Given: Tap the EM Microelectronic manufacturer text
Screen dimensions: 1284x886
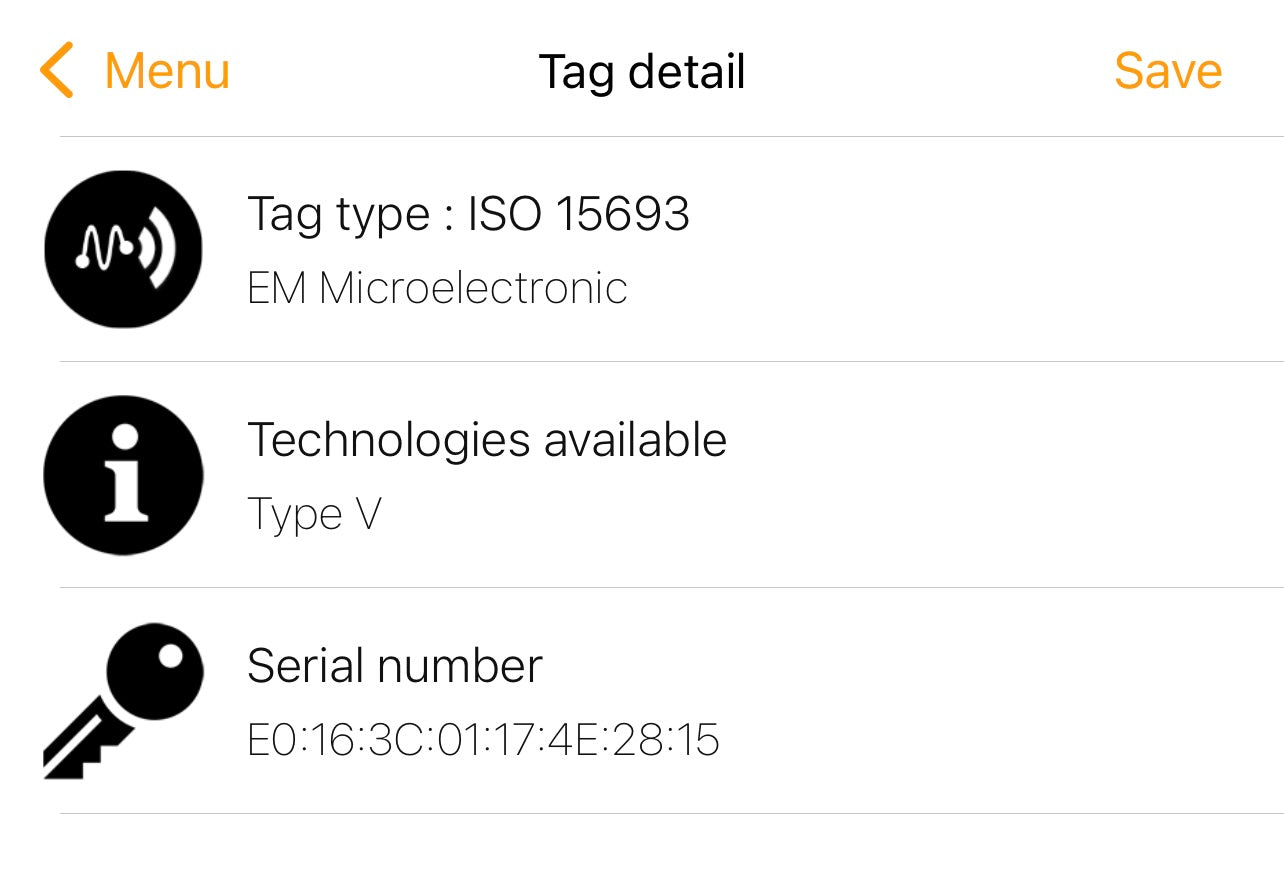Looking at the screenshot, I should pyautogui.click(x=437, y=289).
